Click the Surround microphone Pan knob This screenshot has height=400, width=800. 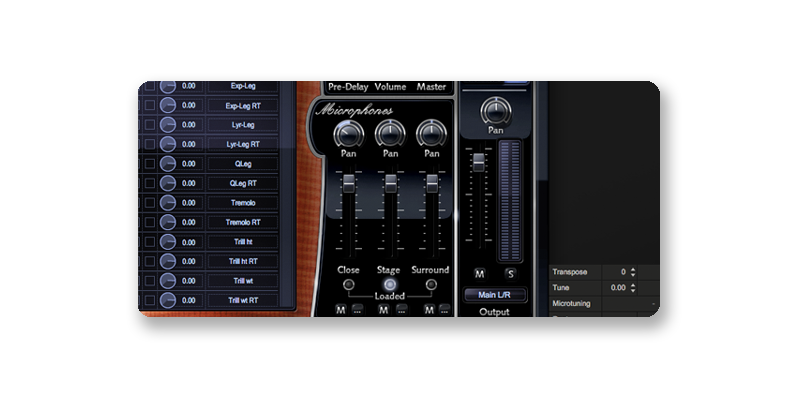coord(432,132)
